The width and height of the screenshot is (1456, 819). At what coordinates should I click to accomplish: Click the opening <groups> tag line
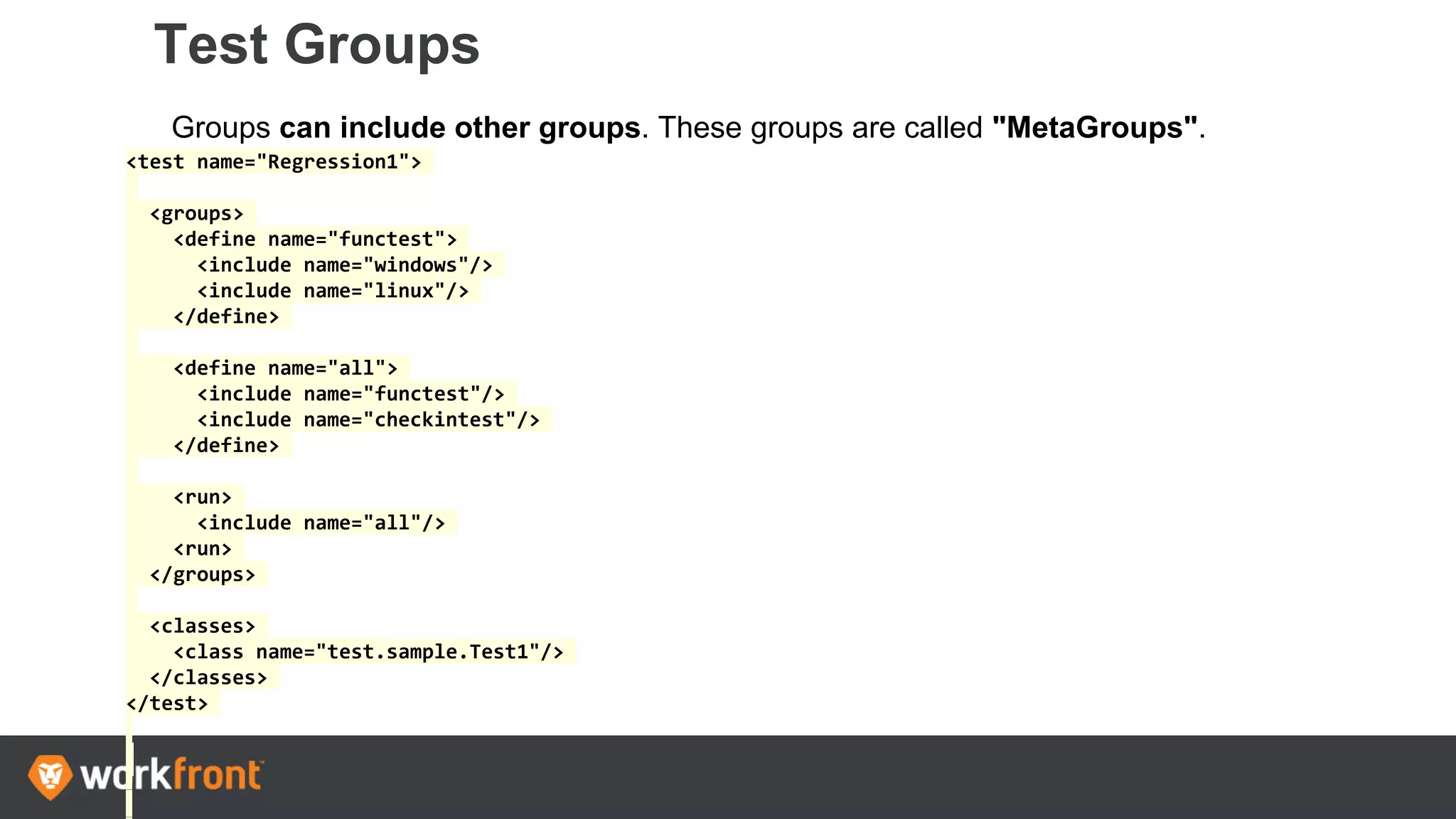[196, 213]
